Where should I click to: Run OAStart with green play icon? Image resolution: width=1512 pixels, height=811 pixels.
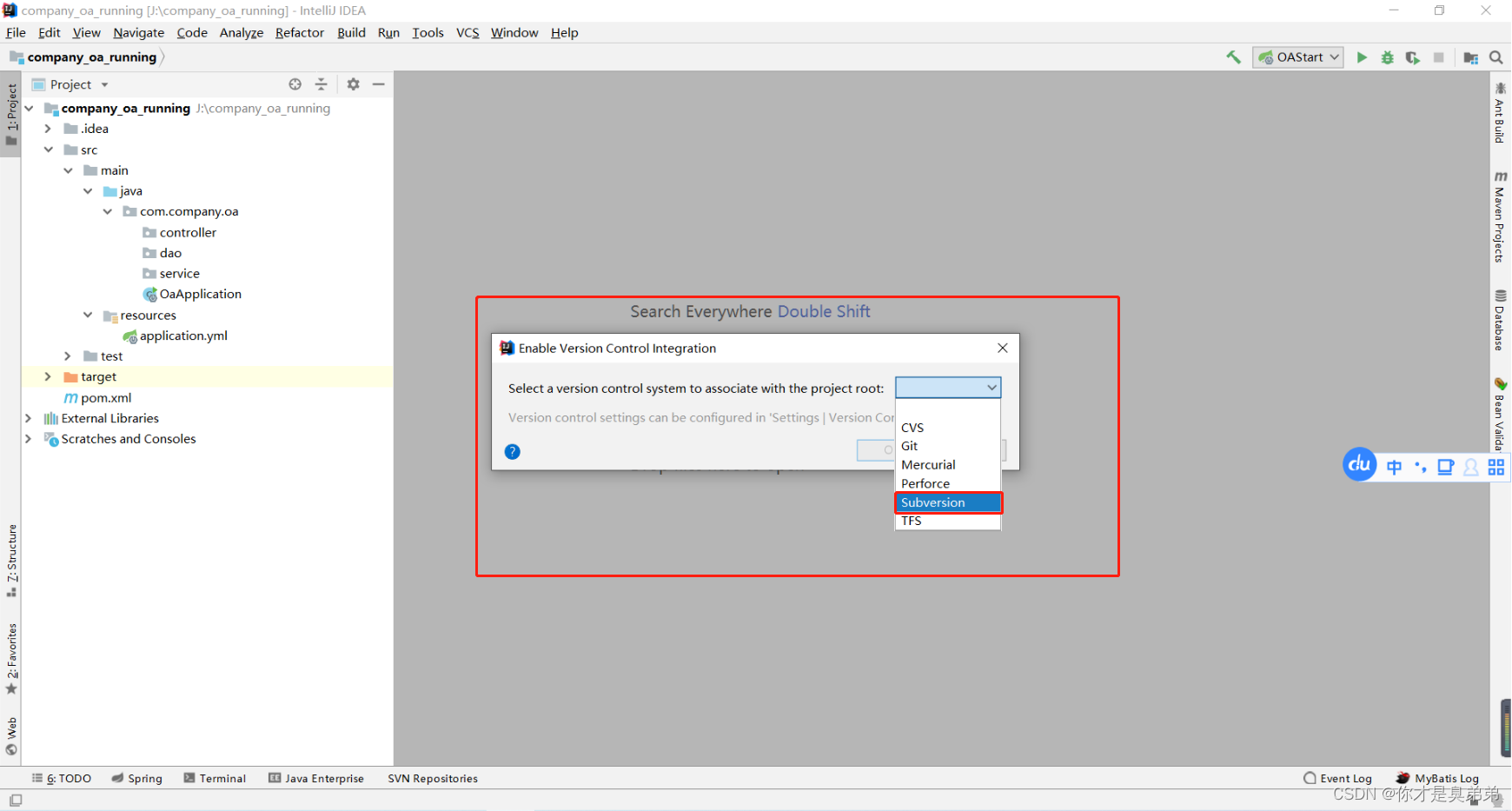coord(1362,57)
